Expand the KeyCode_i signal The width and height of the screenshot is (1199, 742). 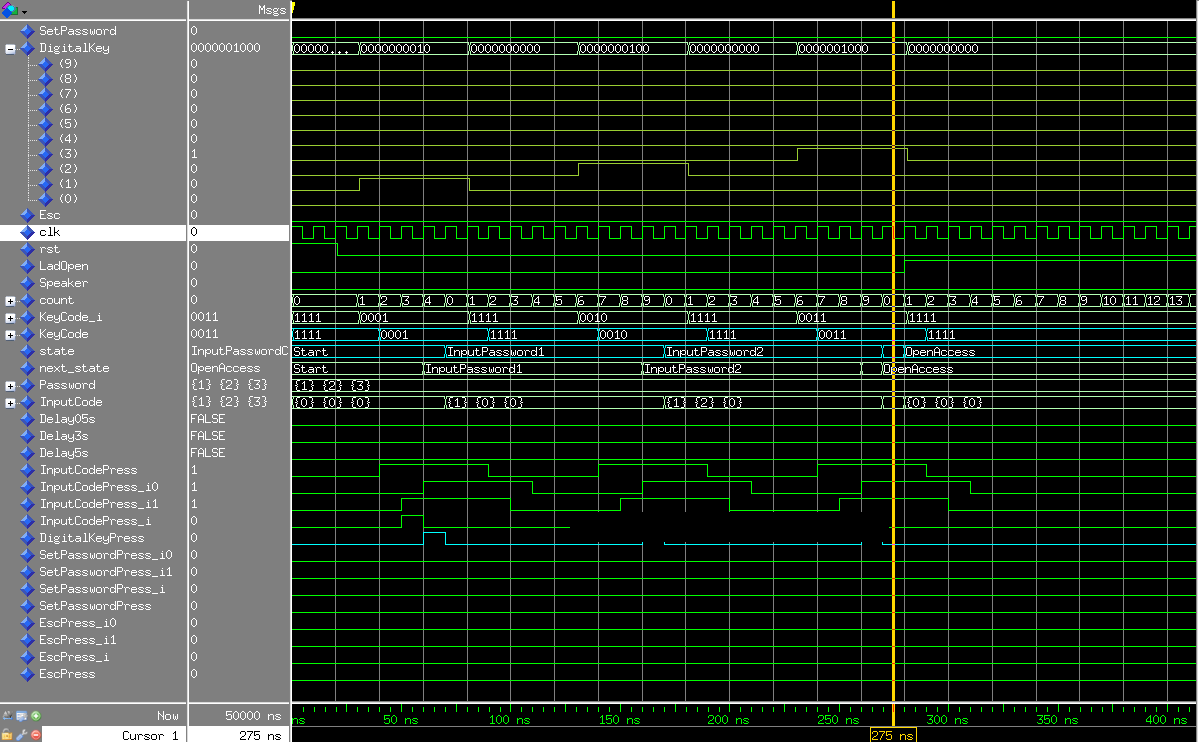pos(10,318)
